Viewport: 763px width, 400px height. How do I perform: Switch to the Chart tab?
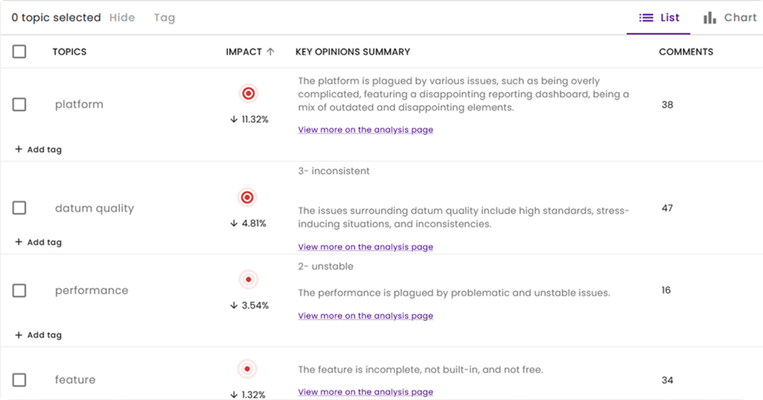730,18
